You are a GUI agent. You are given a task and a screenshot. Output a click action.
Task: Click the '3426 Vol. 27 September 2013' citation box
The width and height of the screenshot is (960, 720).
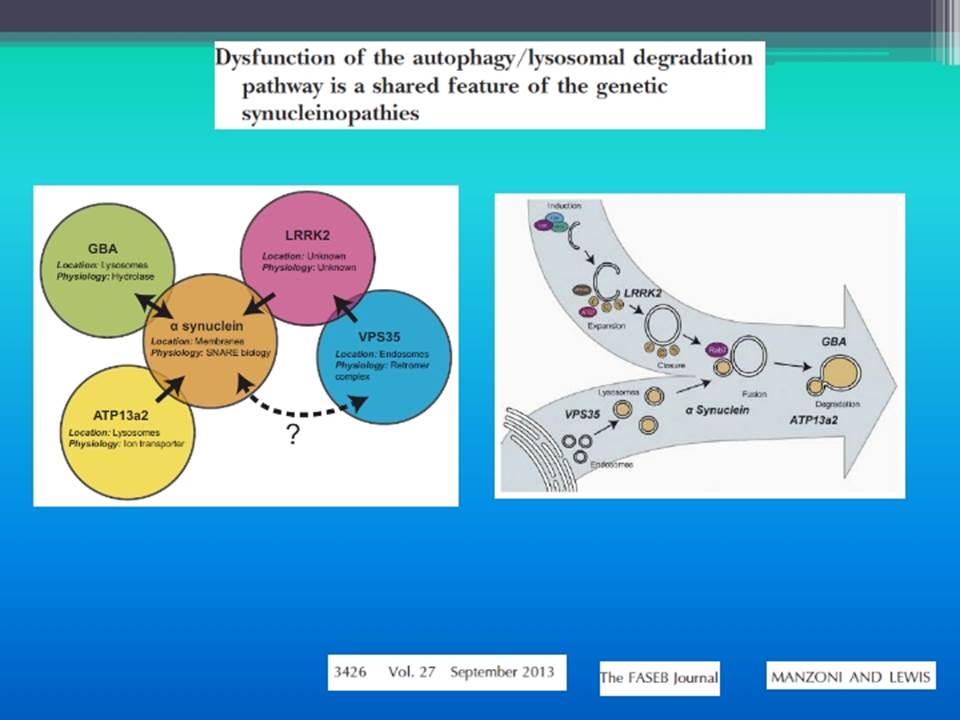point(447,672)
